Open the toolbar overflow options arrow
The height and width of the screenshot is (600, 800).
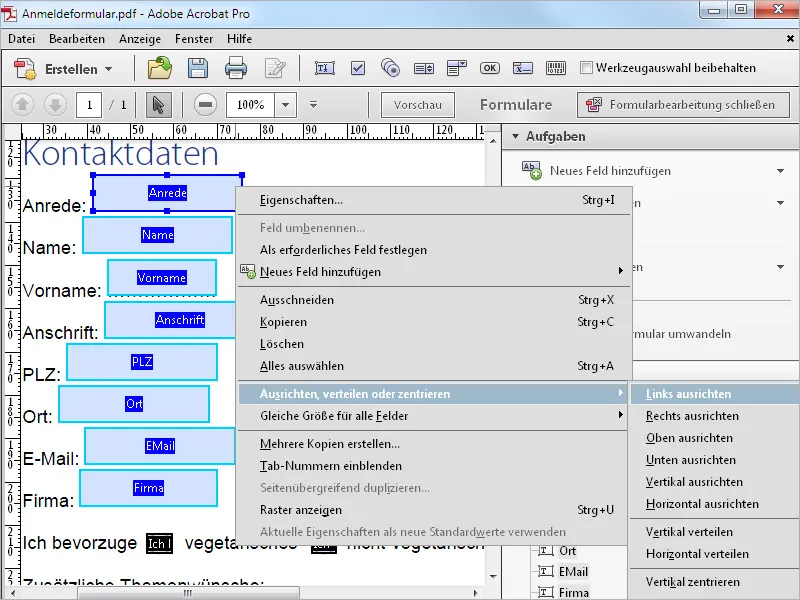(313, 105)
